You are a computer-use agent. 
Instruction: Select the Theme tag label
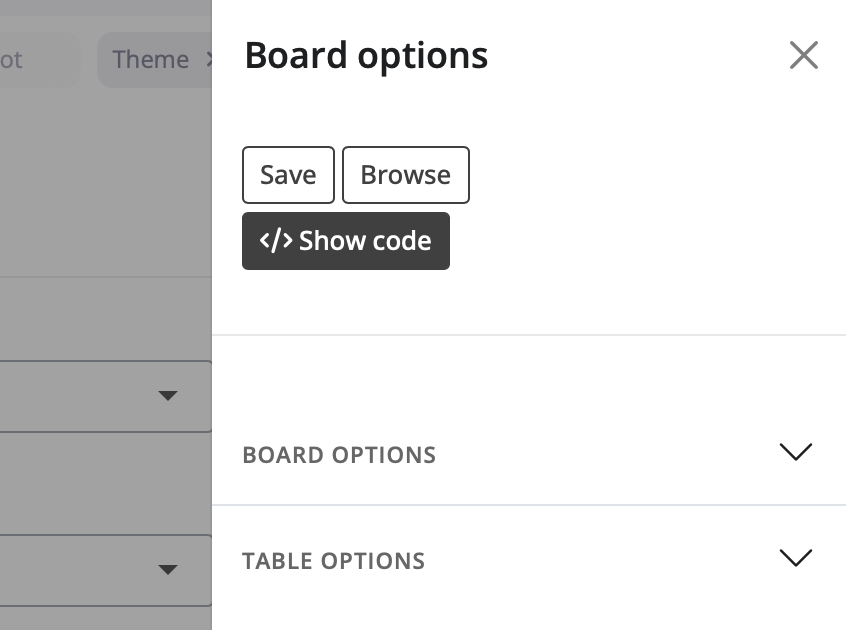point(150,60)
